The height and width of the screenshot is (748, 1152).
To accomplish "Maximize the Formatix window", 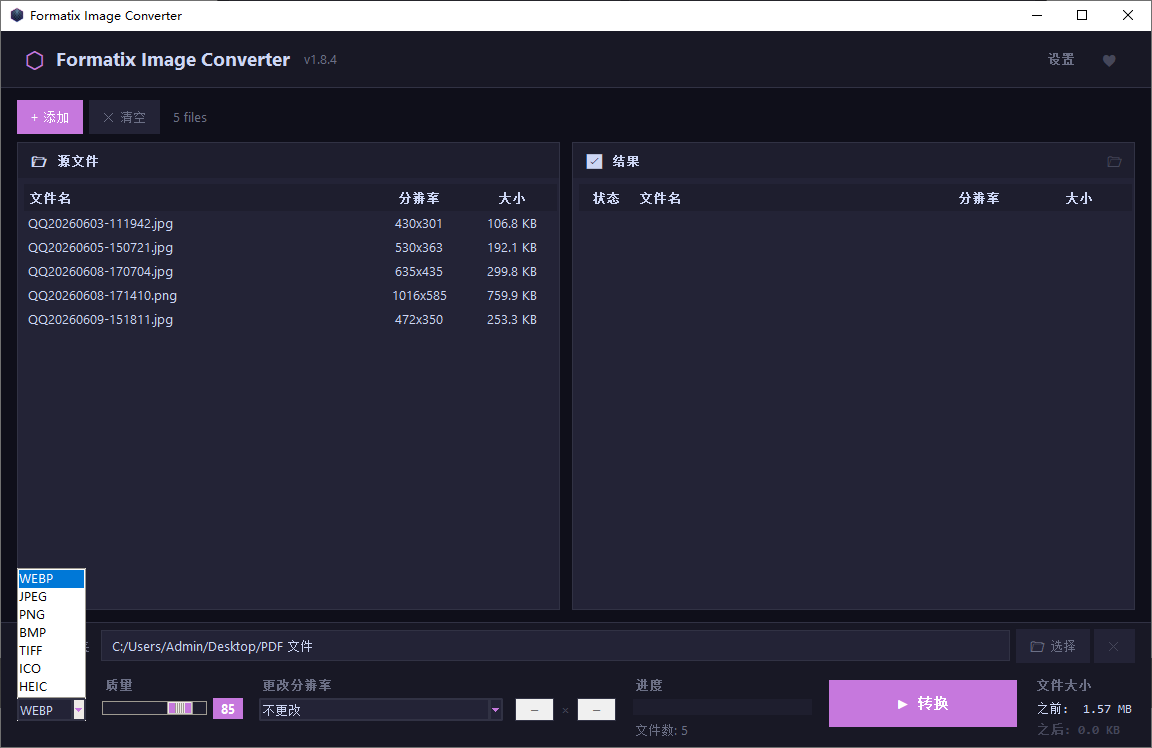I will pyautogui.click(x=1081, y=15).
